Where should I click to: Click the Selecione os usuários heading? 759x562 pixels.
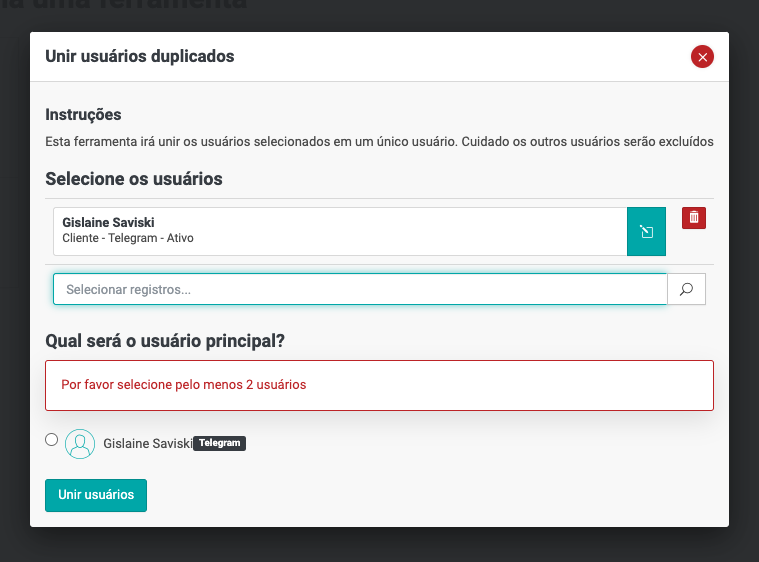134,179
